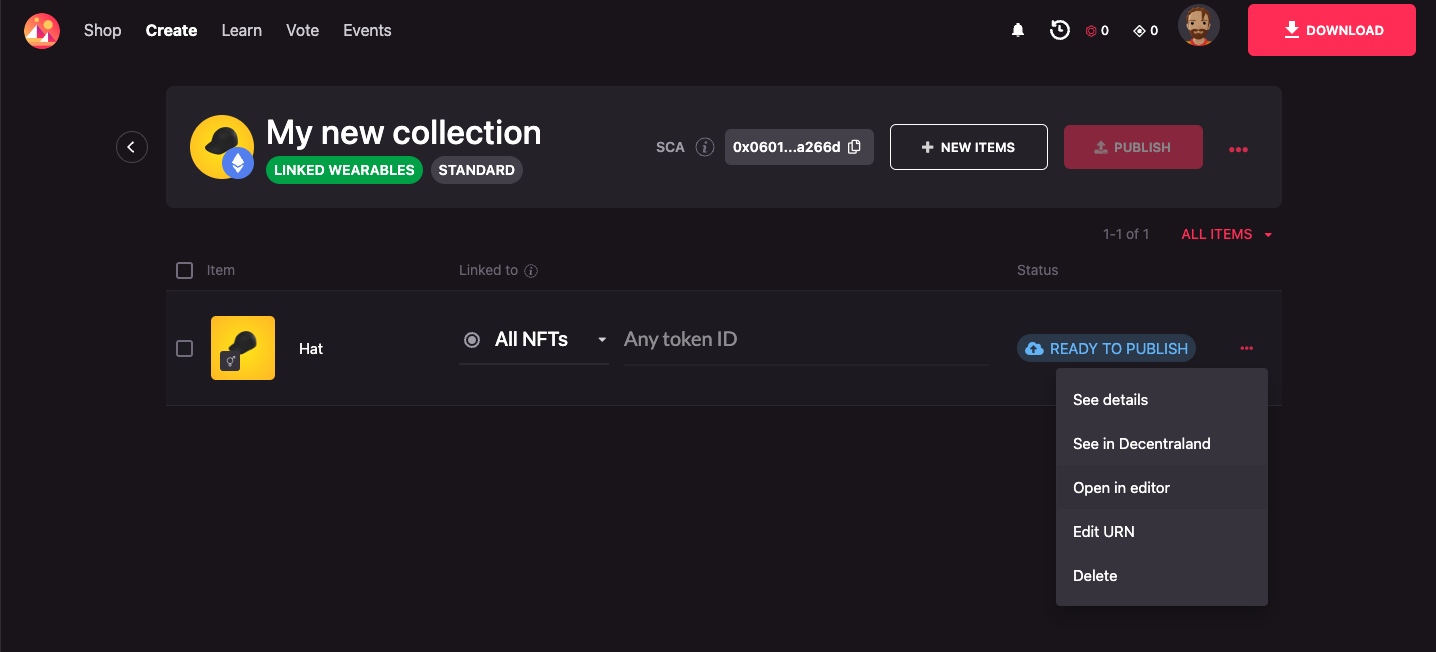This screenshot has height=652, width=1436.
Task: Tick the Hat item checkbox
Action: (x=184, y=348)
